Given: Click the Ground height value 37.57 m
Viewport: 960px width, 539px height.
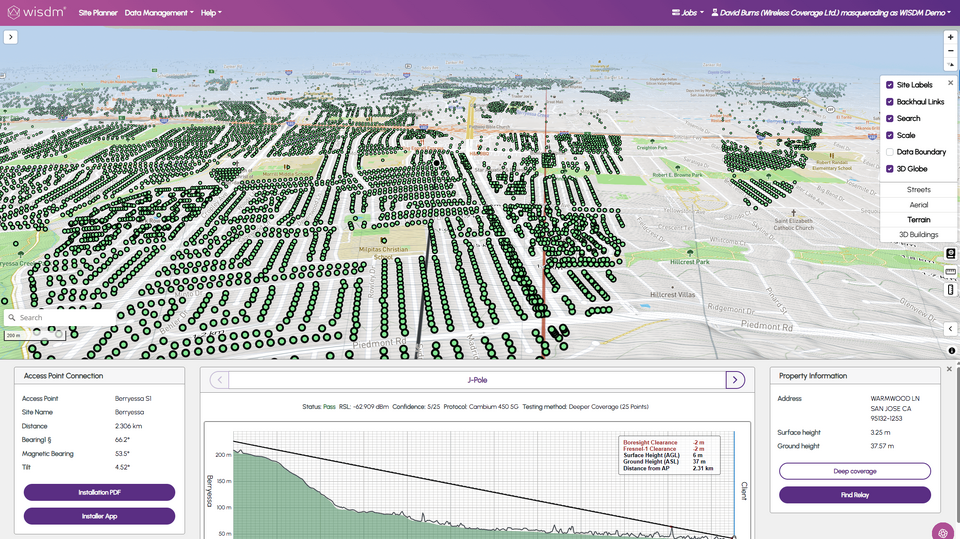Looking at the screenshot, I should [882, 446].
